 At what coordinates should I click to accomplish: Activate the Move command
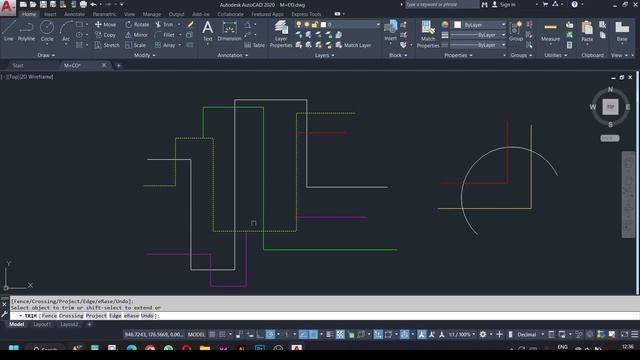[x=105, y=24]
